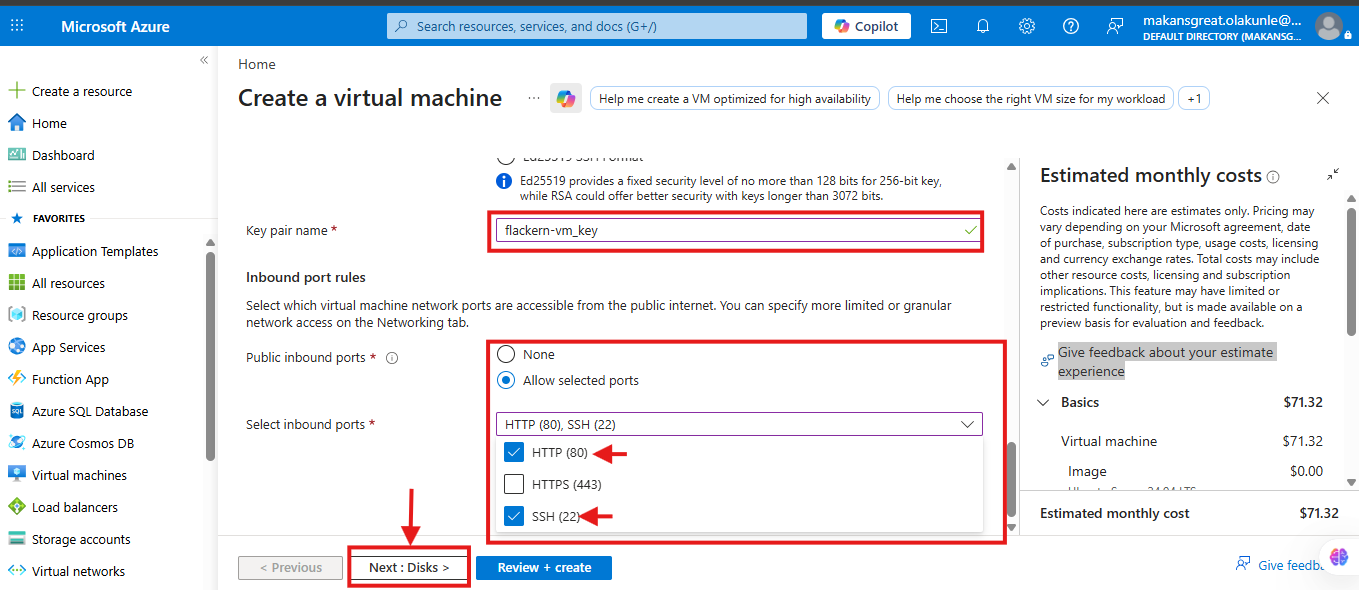The width and height of the screenshot is (1359, 590).
Task: Click the Virtual machines monitor icon
Action: pyautogui.click(x=16, y=475)
